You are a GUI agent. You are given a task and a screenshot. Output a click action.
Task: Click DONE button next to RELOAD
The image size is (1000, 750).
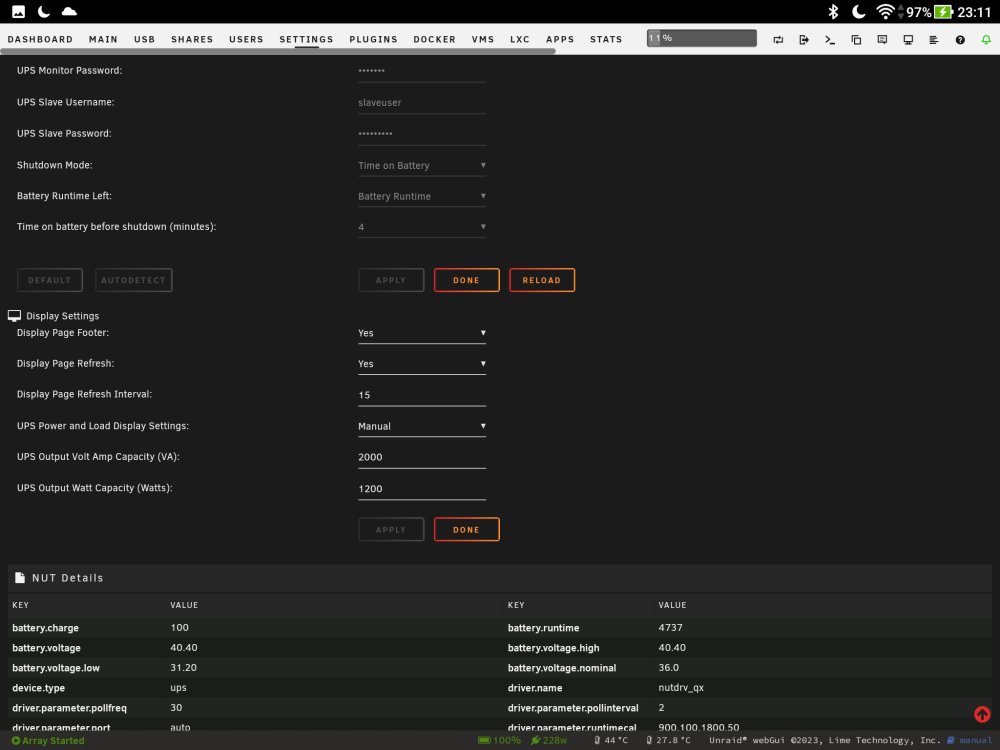[466, 280]
